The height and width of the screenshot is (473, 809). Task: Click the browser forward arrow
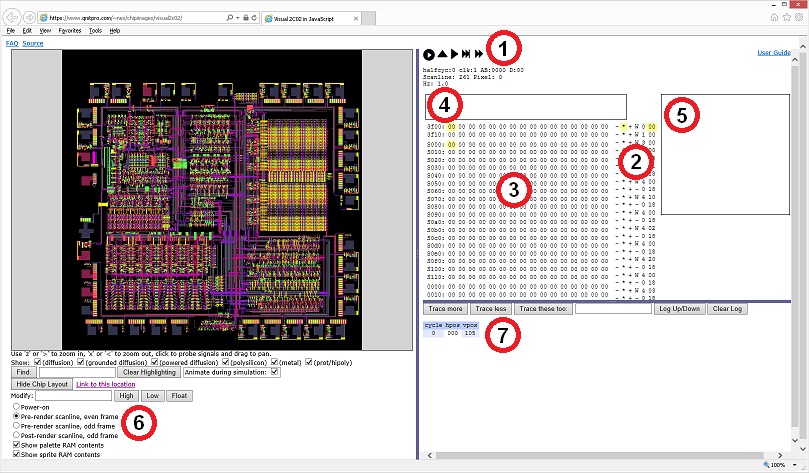point(29,18)
